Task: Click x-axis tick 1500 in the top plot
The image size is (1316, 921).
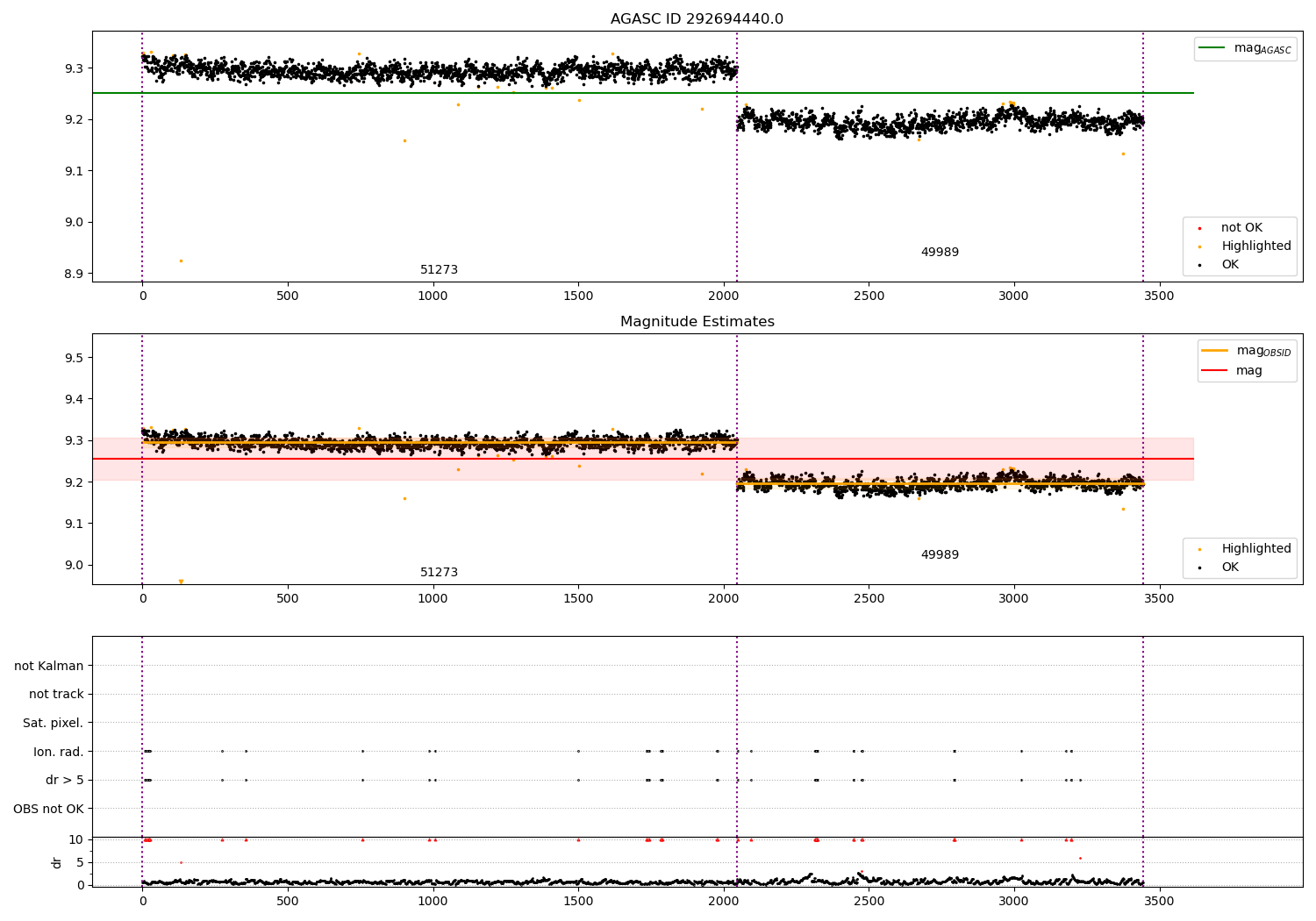Action: [578, 296]
